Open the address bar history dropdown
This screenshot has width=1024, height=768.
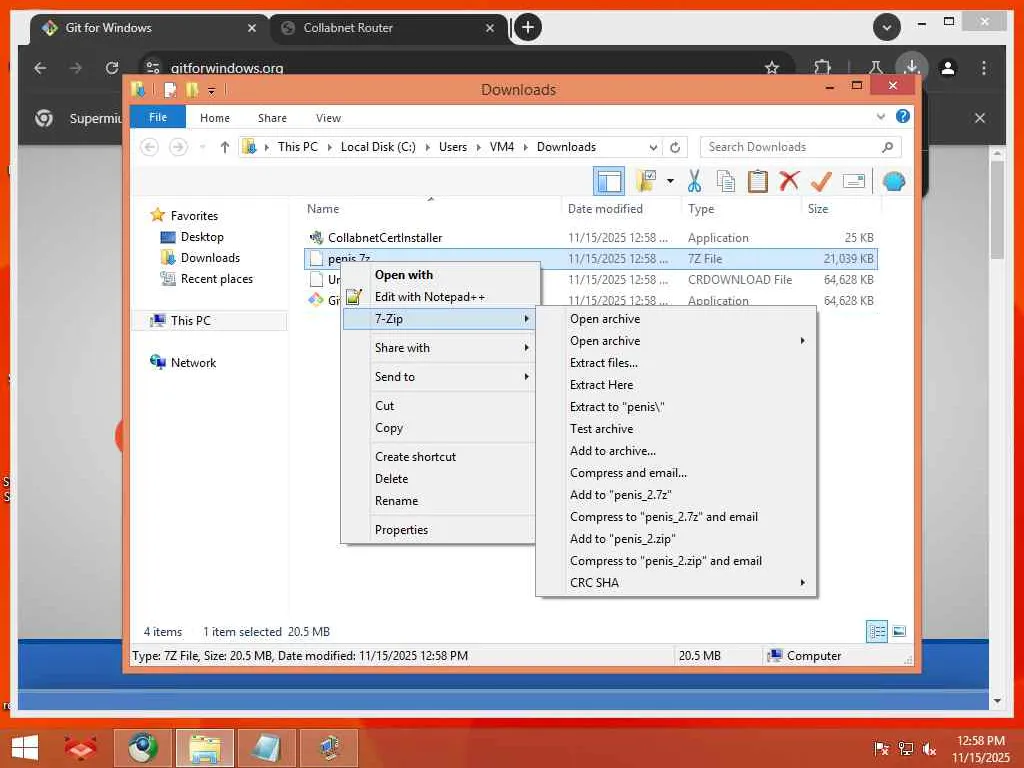click(653, 147)
